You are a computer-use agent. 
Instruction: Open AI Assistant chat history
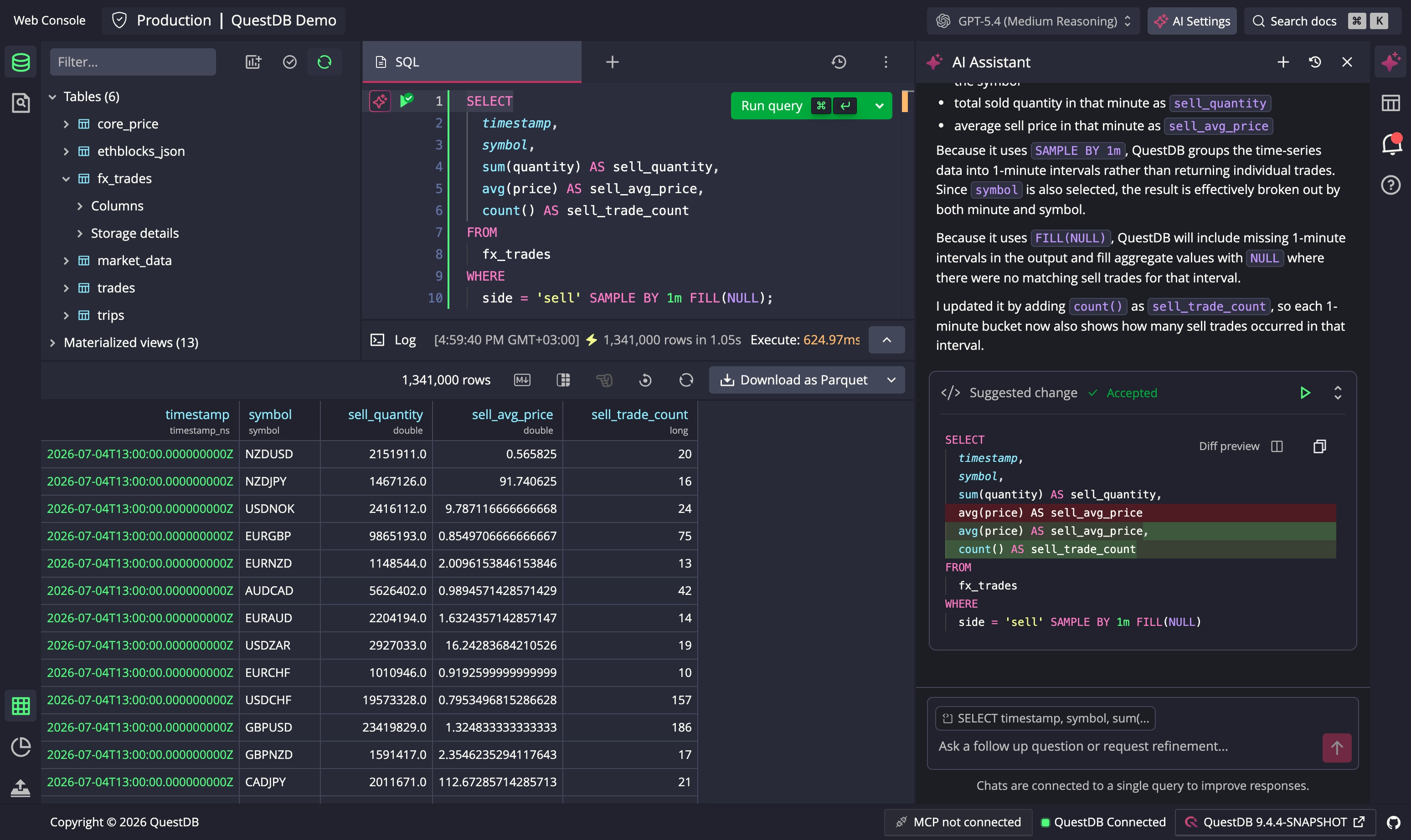[x=1315, y=61]
